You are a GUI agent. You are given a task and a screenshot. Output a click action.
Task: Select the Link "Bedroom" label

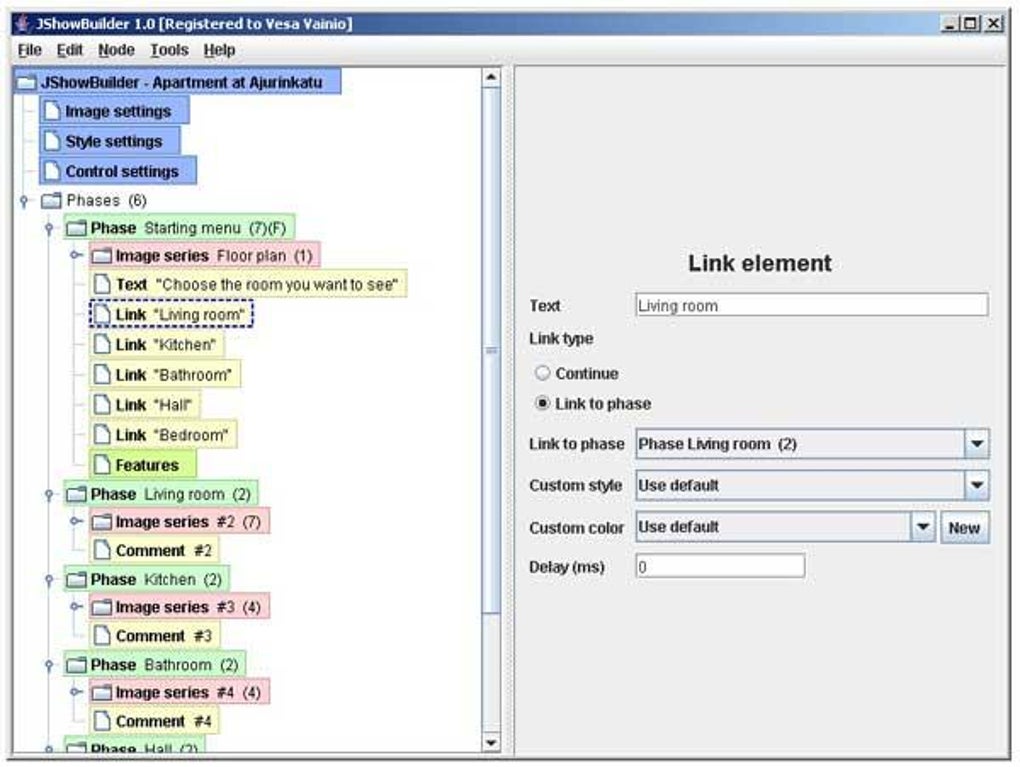[172, 435]
